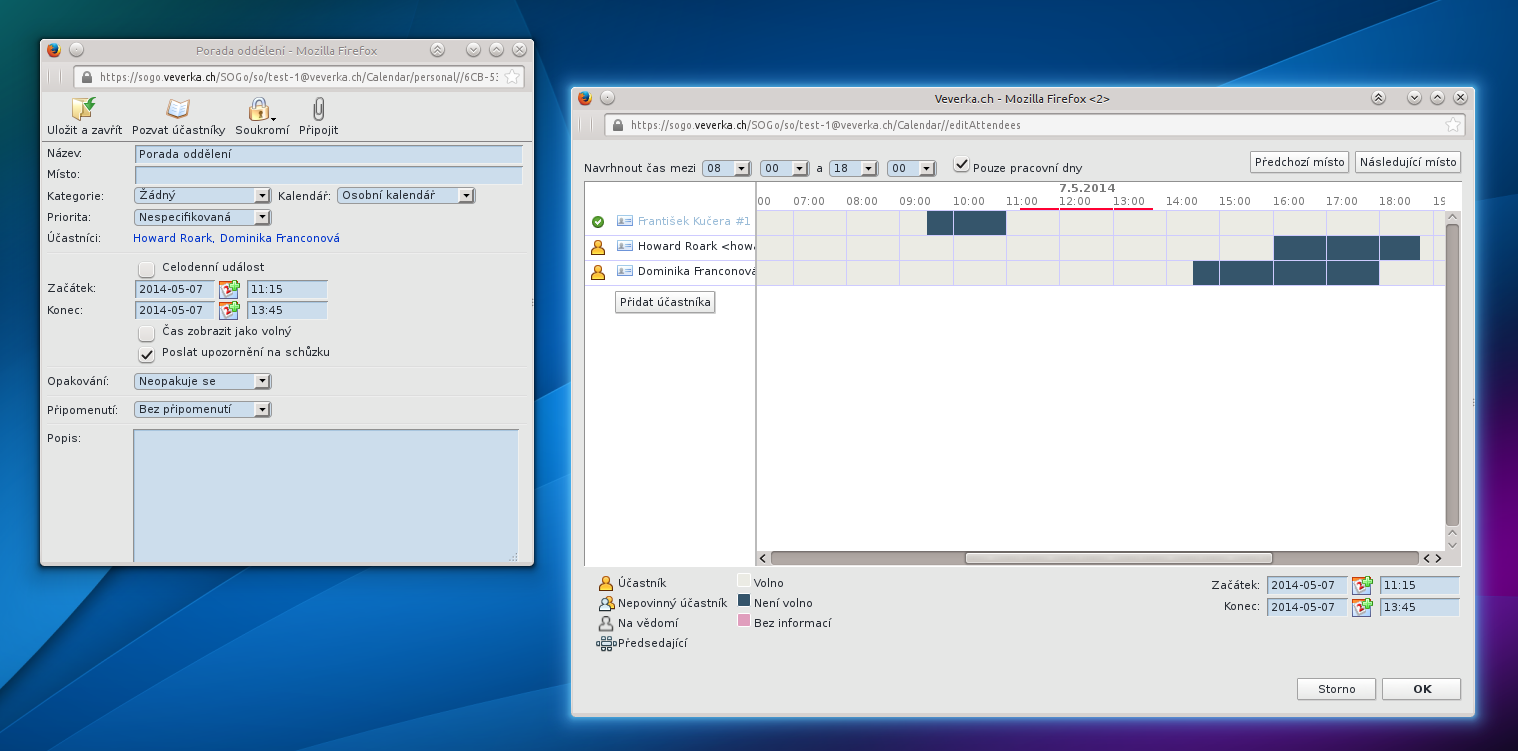Click the participant role icon for Dominika Franconová

tap(598, 272)
